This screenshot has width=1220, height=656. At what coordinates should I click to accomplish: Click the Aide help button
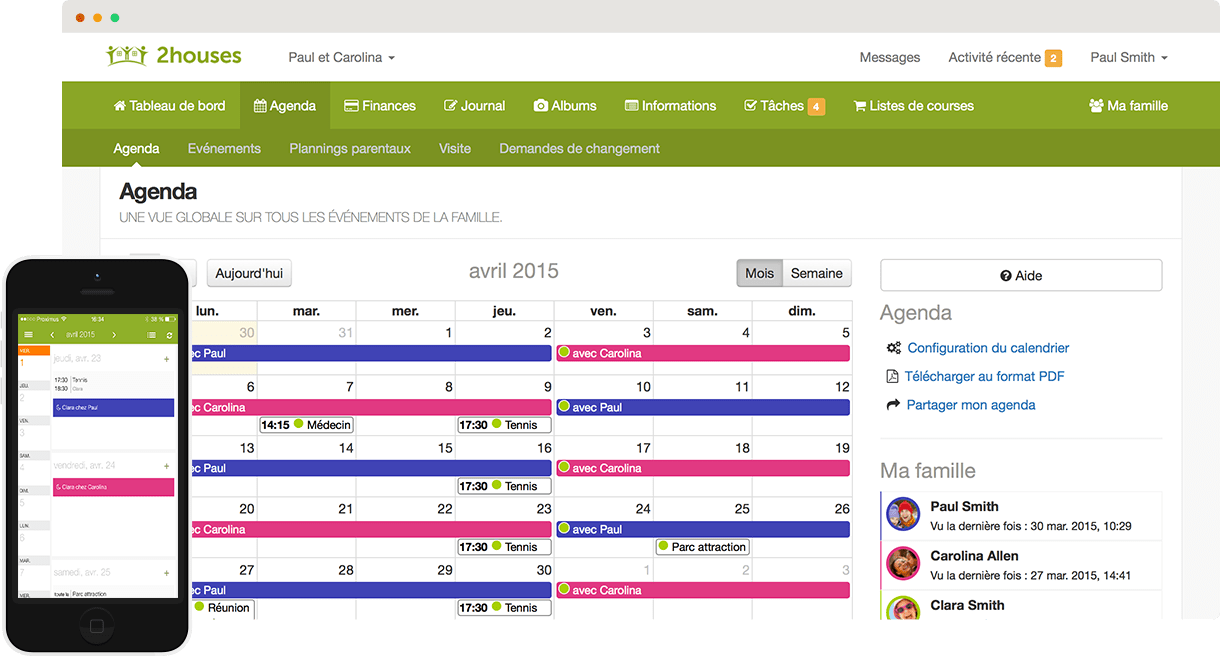point(1020,276)
